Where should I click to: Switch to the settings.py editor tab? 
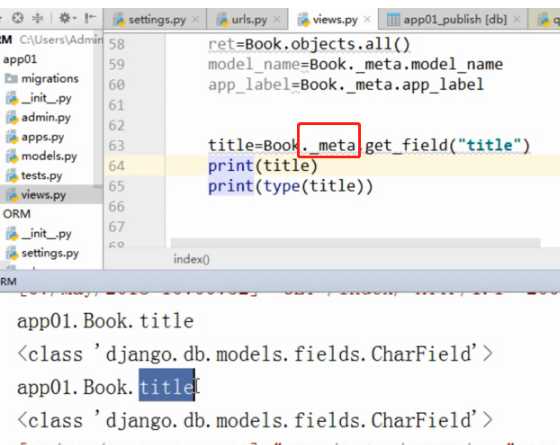point(155,19)
